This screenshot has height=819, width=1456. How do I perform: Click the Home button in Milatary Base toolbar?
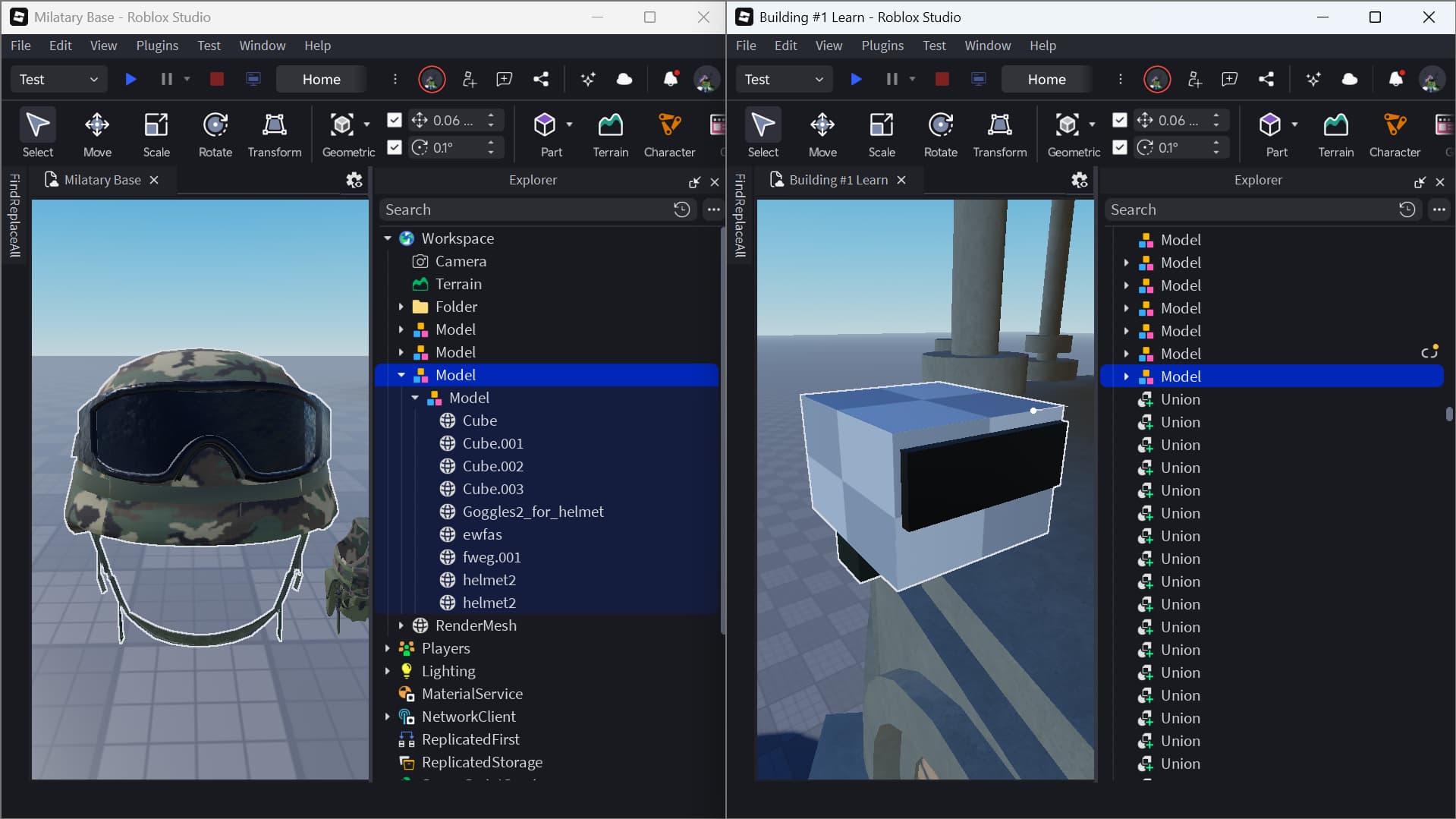321,79
